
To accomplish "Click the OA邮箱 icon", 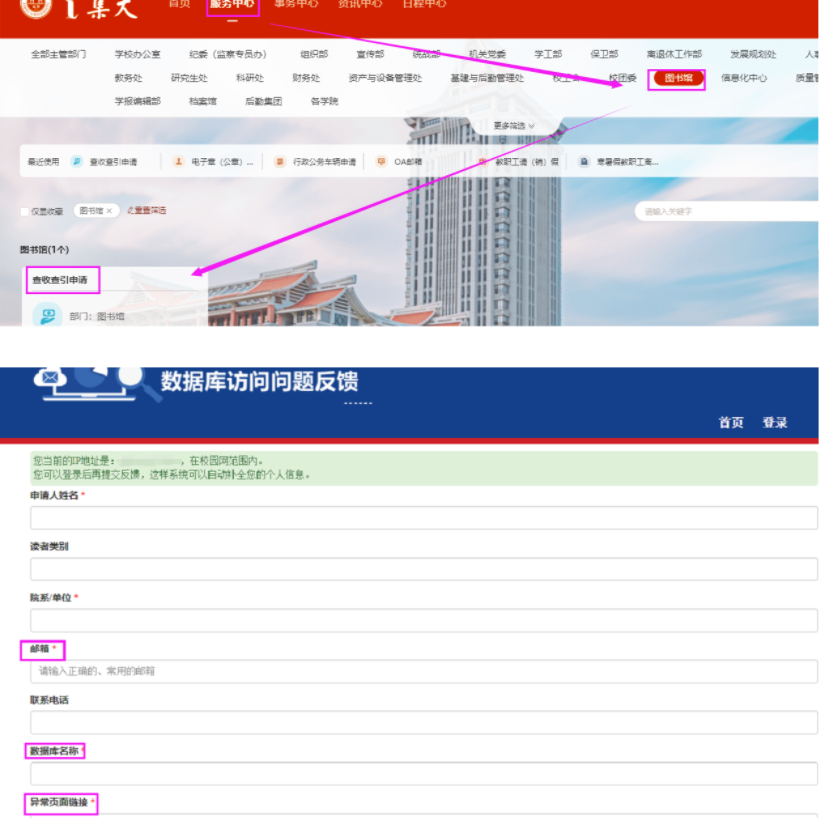I will point(381,161).
